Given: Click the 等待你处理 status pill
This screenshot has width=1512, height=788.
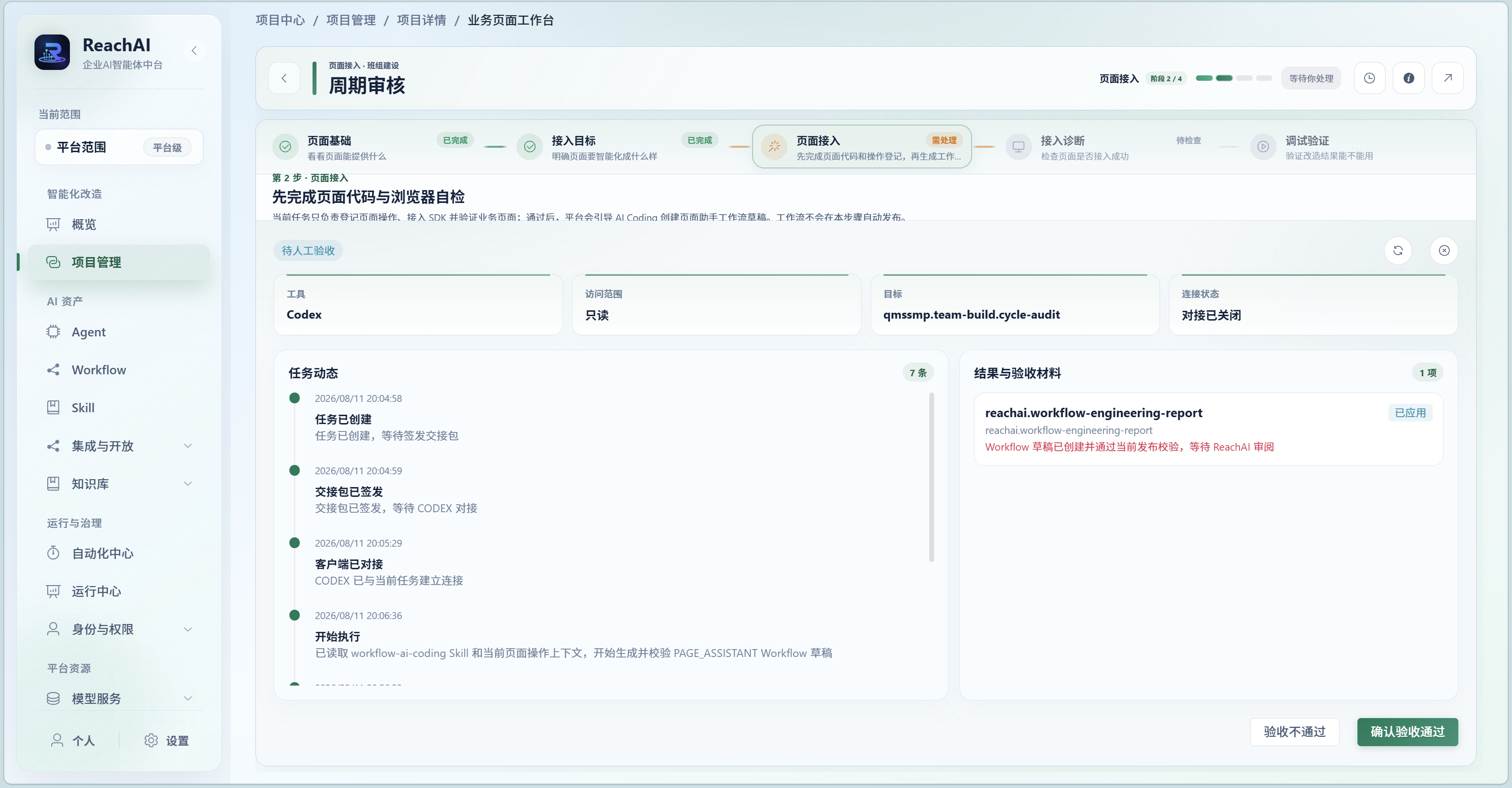Looking at the screenshot, I should [1311, 78].
